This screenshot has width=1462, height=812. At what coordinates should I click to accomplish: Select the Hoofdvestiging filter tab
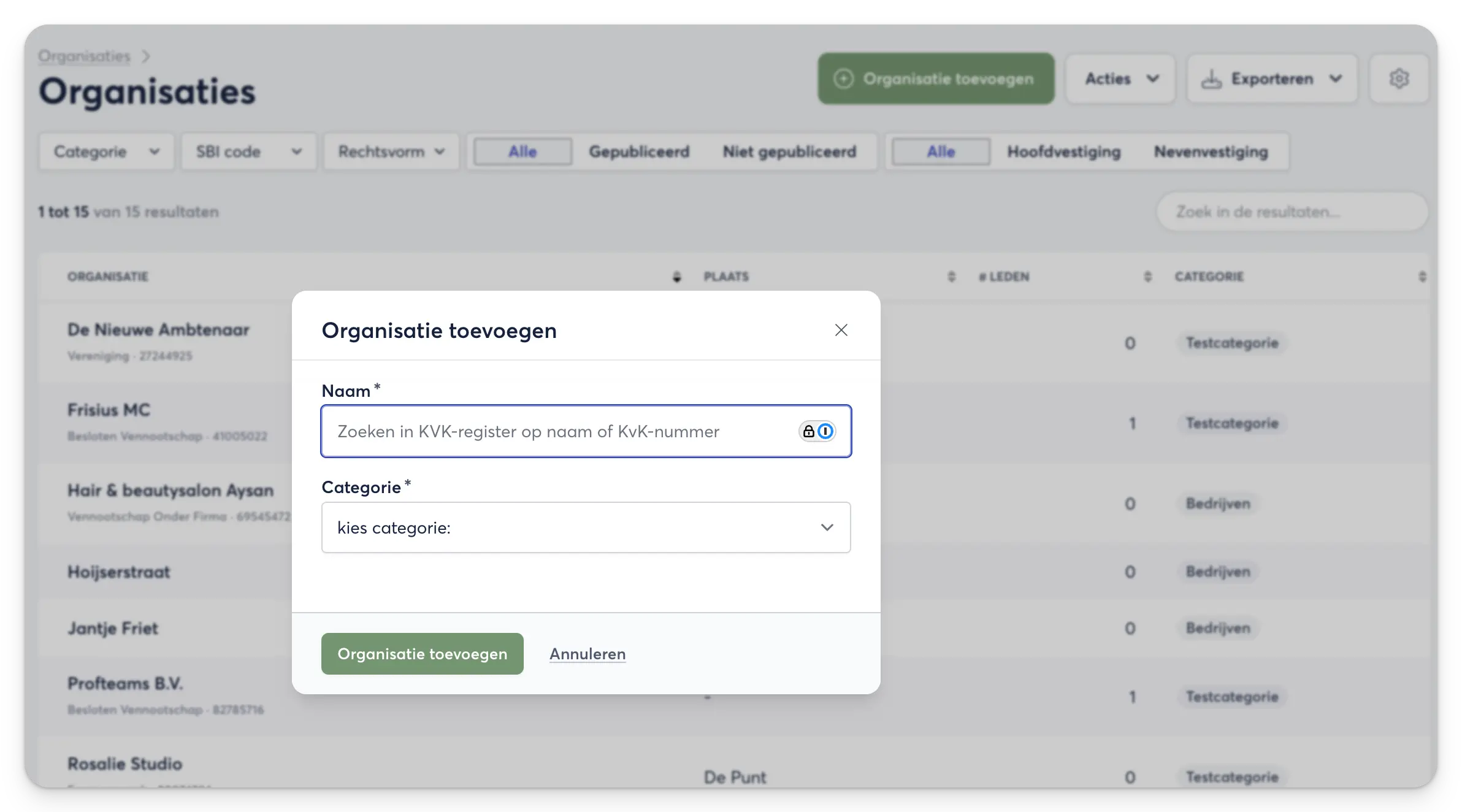click(x=1064, y=151)
